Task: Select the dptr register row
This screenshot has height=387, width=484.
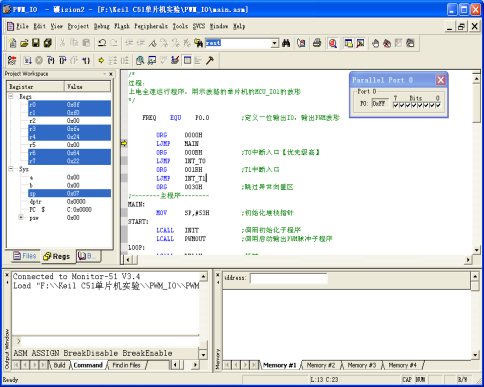Action: click(69, 201)
